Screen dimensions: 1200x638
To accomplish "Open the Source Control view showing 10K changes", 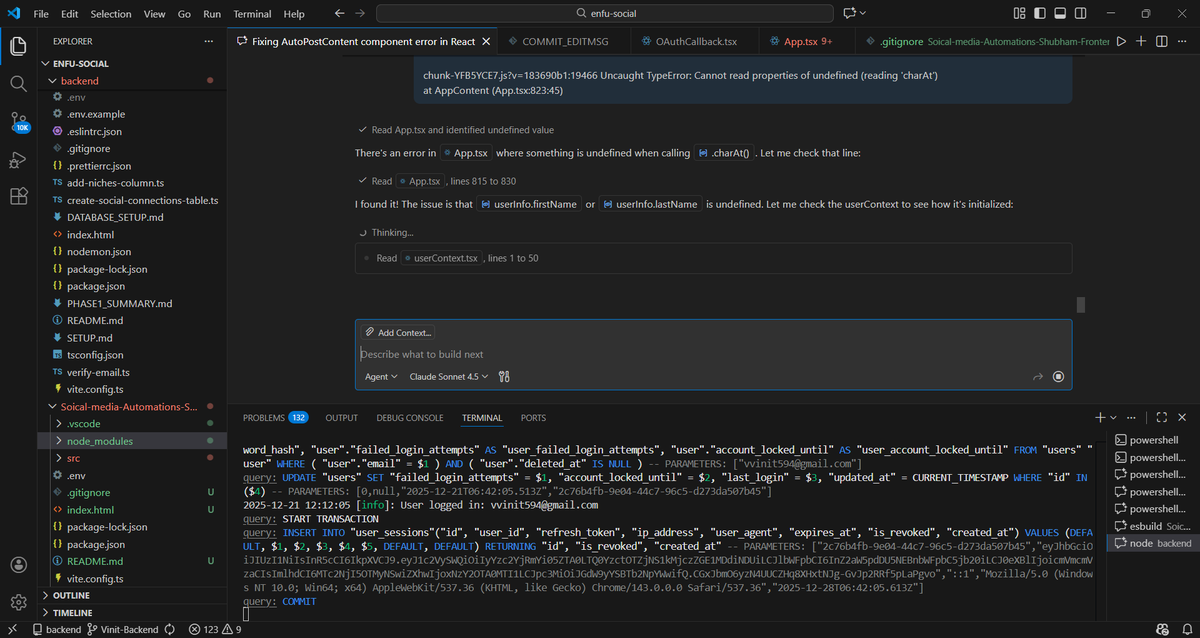I will click(18, 120).
